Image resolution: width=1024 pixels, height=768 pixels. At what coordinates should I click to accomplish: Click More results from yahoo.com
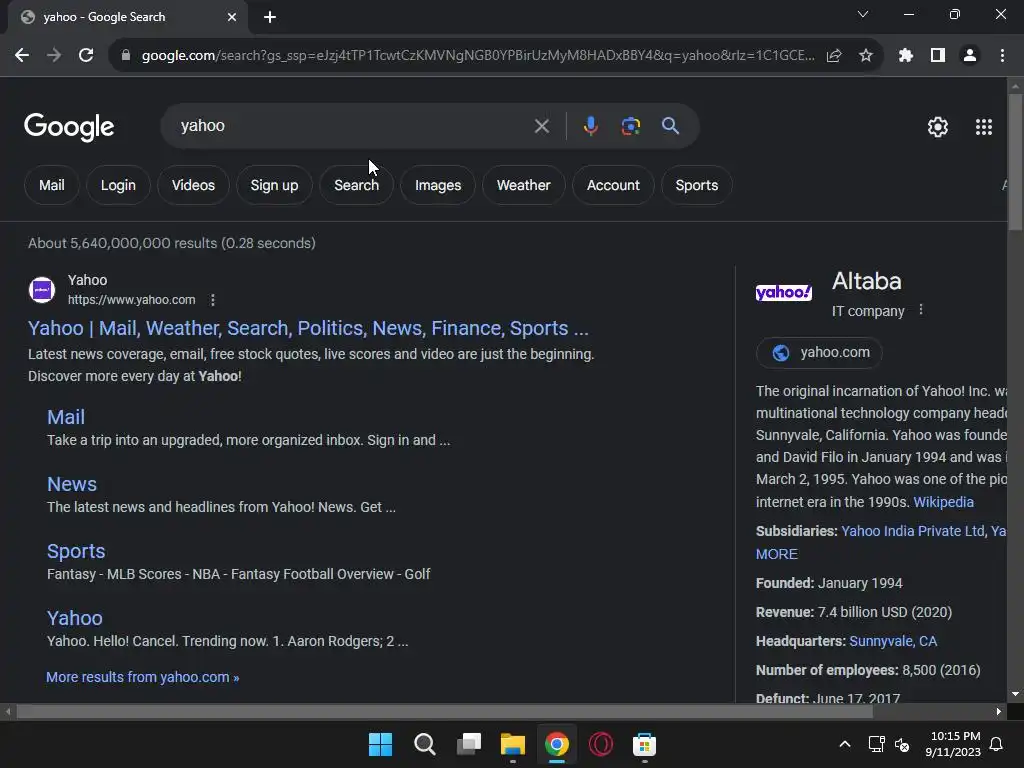point(142,677)
